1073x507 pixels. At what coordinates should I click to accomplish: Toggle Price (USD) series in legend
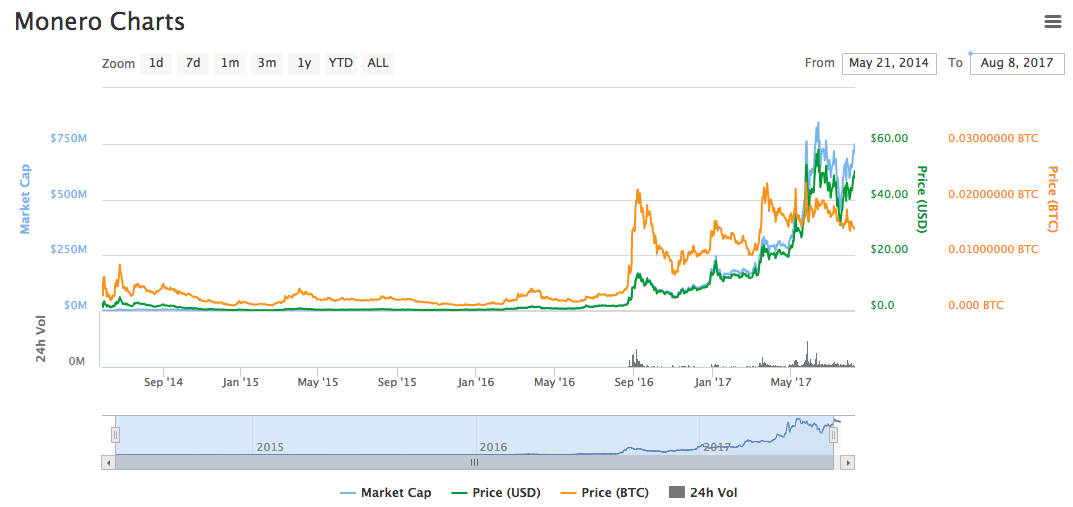coord(496,493)
